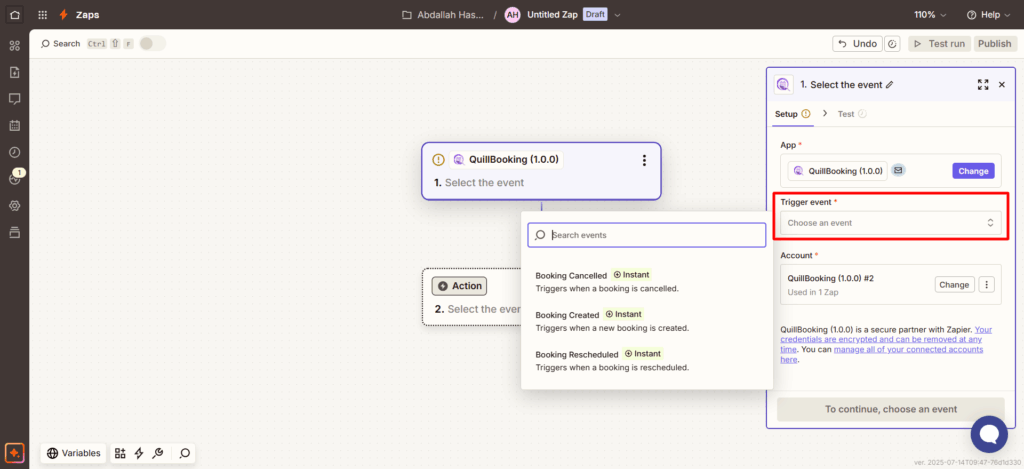Click the Change button for App
Viewport: 1024px width, 469px height.
pyautogui.click(x=973, y=171)
